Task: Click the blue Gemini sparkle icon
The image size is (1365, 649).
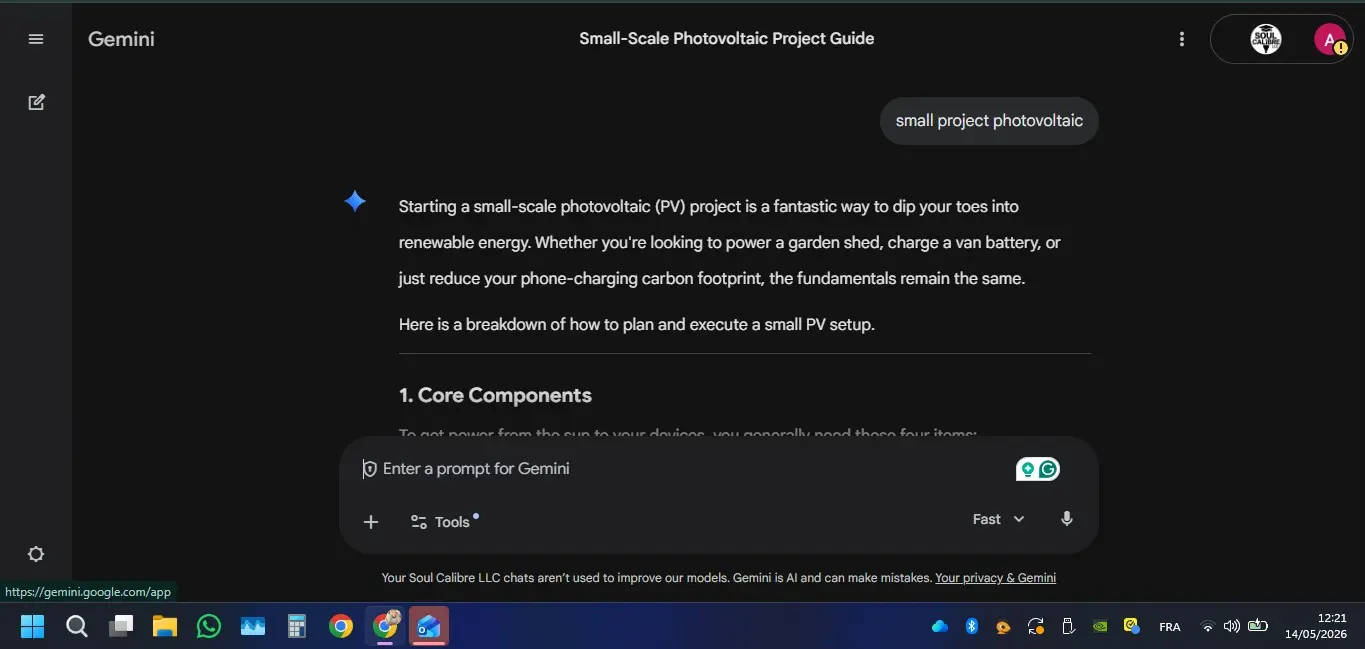Action: [x=355, y=202]
